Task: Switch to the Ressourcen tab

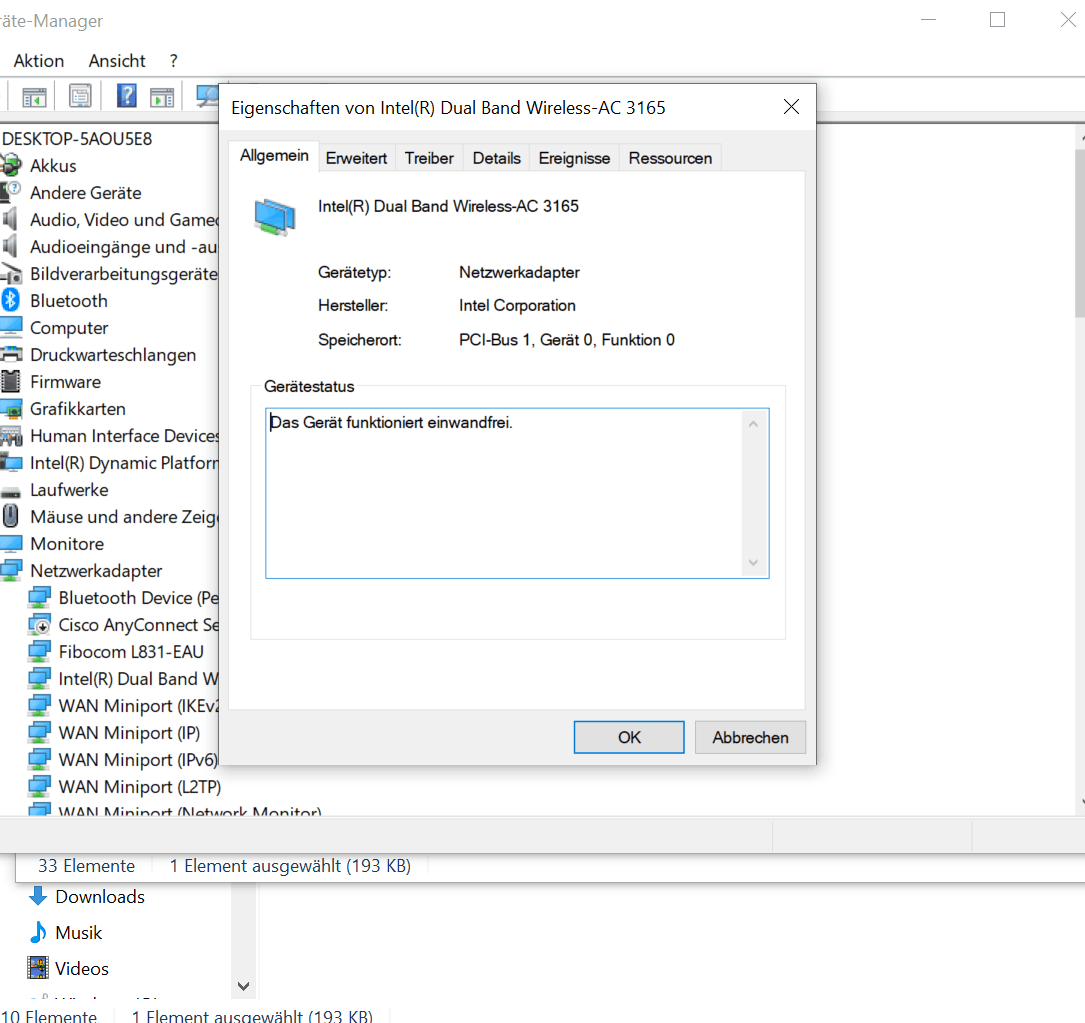Action: click(x=670, y=159)
